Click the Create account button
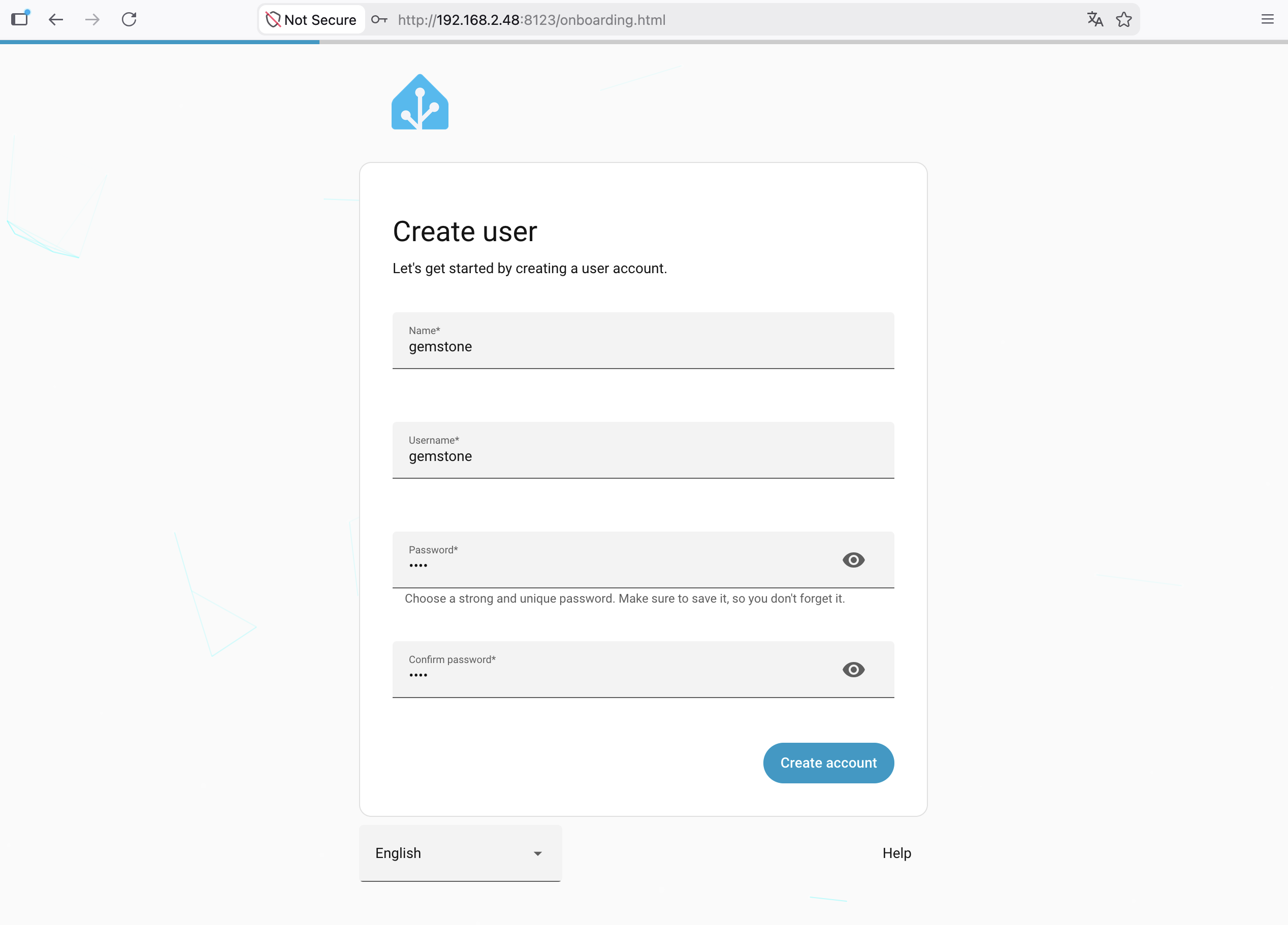The width and height of the screenshot is (1288, 925). coord(828,763)
